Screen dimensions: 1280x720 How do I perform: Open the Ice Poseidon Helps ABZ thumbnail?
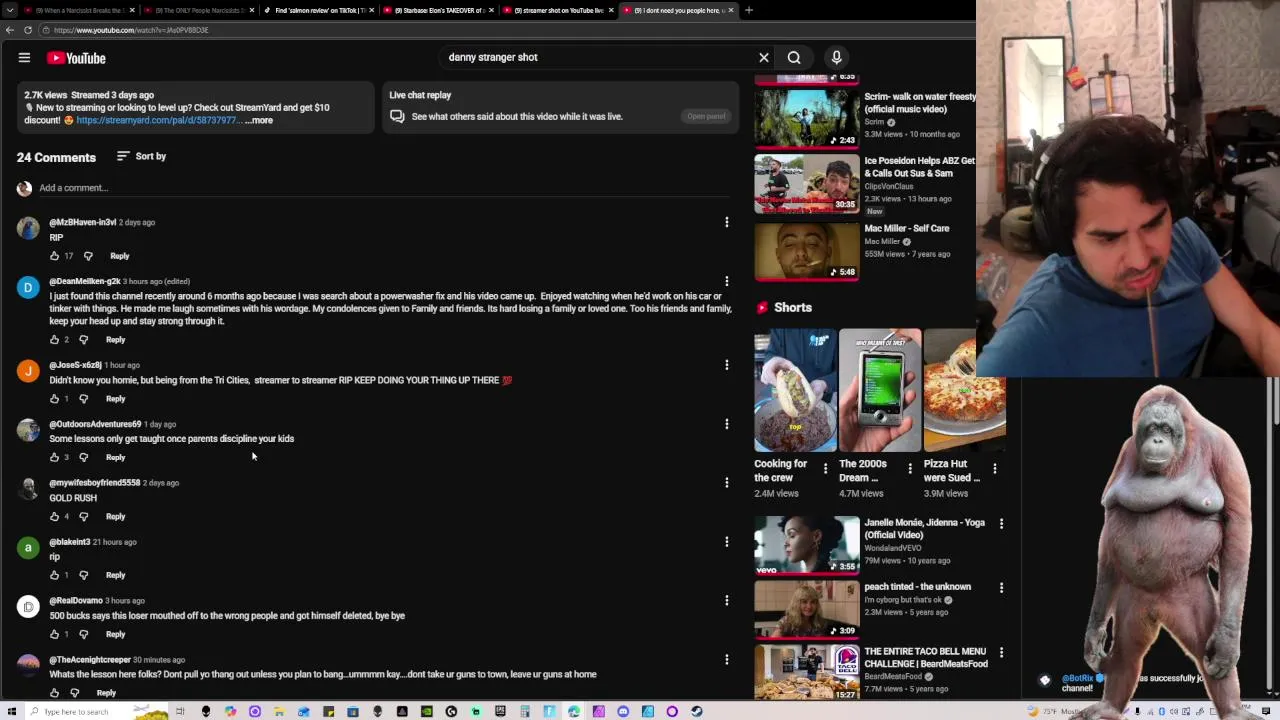[x=806, y=183]
